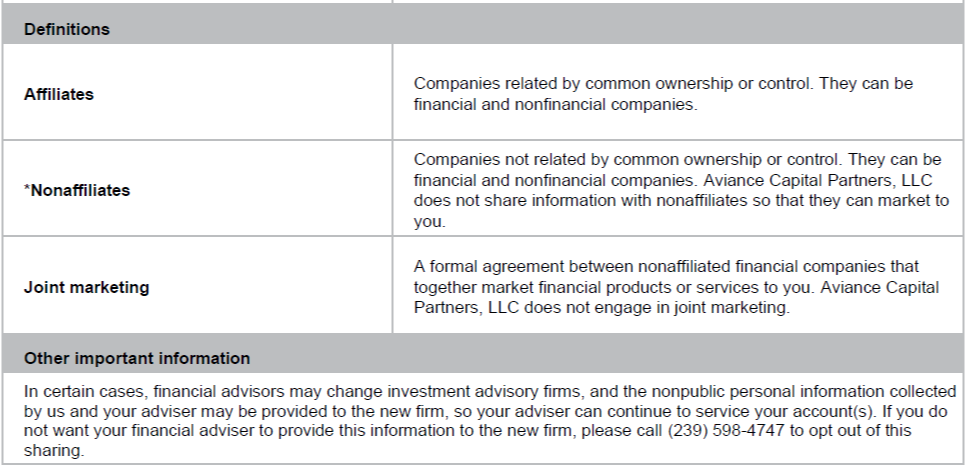
Task: Click the Affiliates definition text
Action: click(x=663, y=94)
